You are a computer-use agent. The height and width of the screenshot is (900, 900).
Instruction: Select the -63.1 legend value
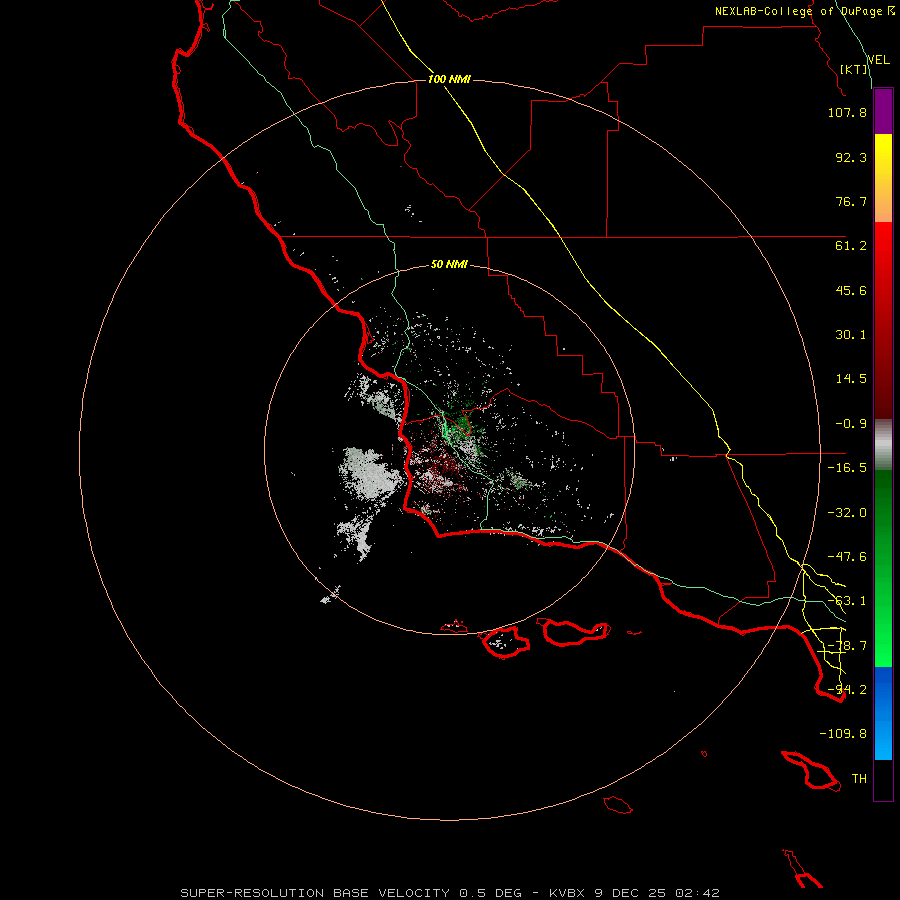click(x=847, y=601)
